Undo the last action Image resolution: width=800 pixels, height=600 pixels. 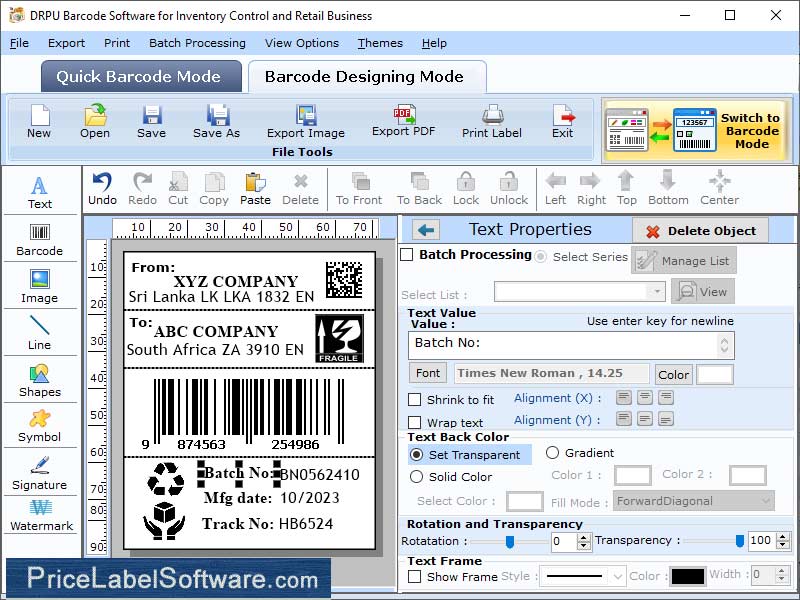click(103, 189)
